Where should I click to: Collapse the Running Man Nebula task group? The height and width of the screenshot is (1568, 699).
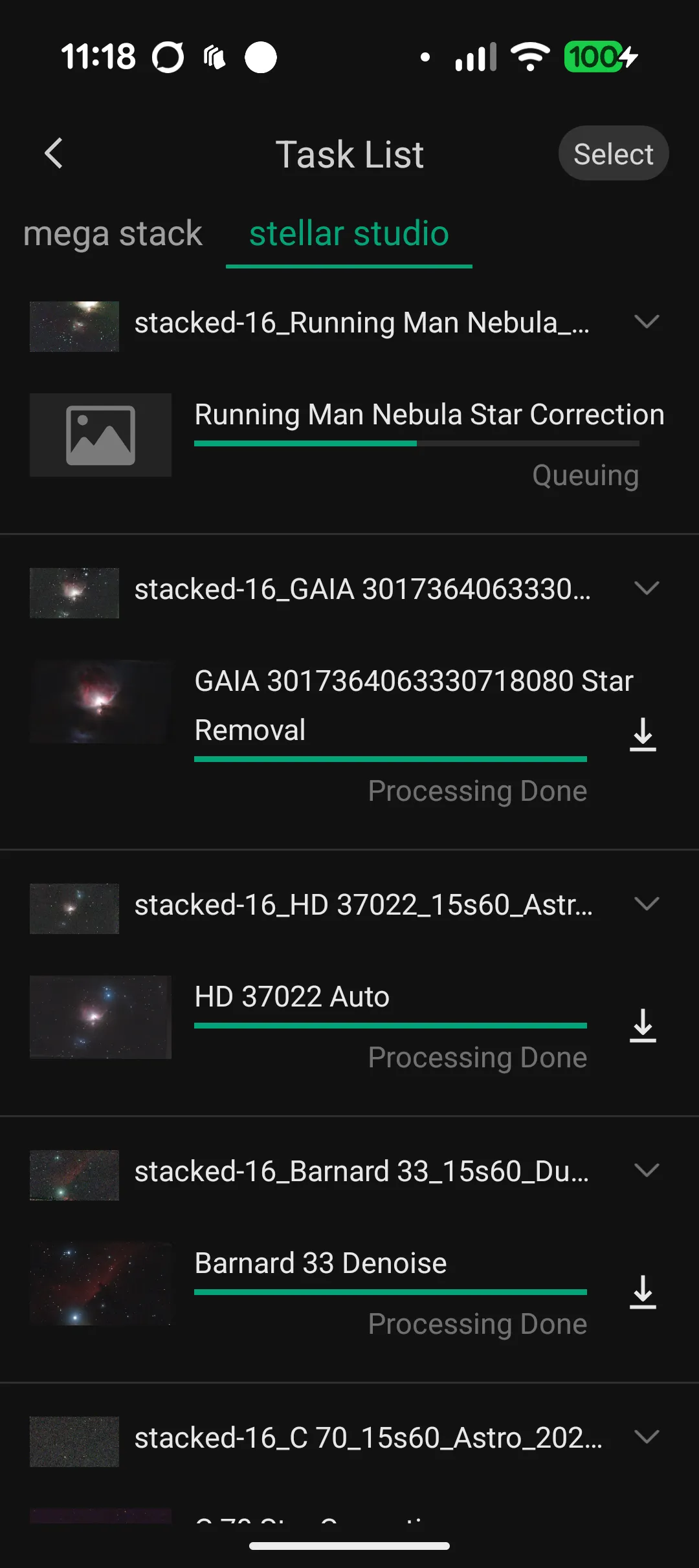pos(647,321)
